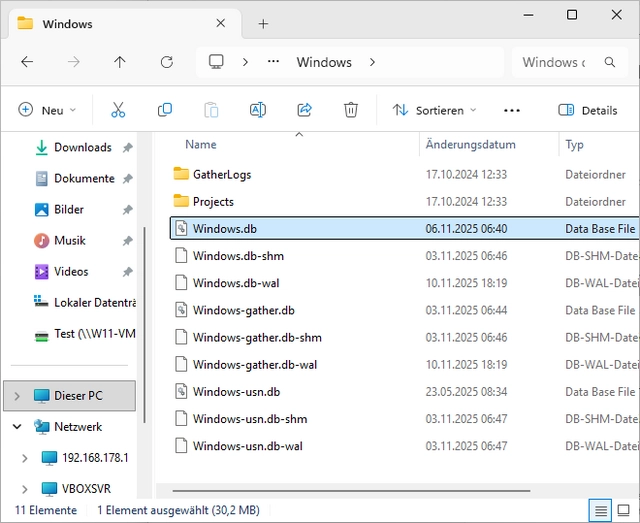The image size is (640, 523).
Task: Click the Cut scissors icon
Action: click(x=118, y=110)
